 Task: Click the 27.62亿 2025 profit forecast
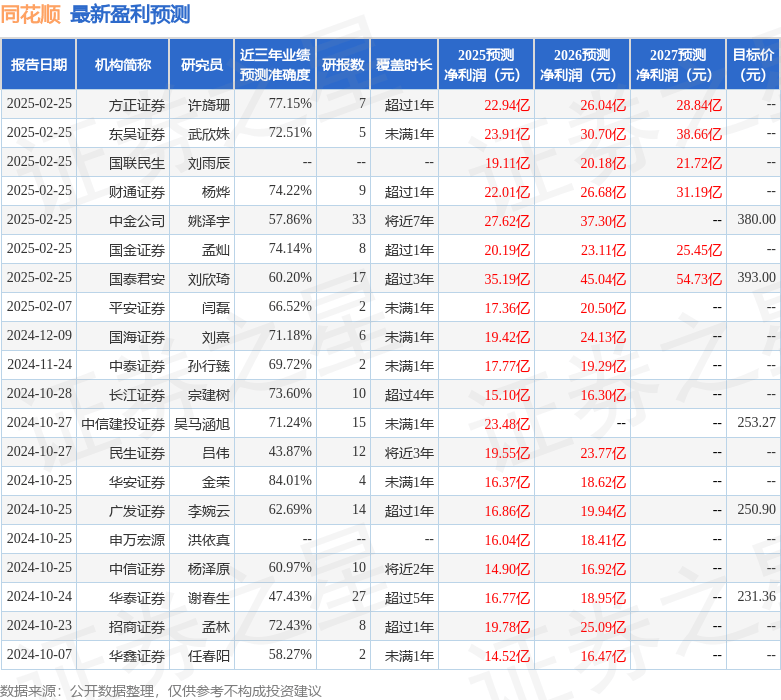(x=507, y=220)
